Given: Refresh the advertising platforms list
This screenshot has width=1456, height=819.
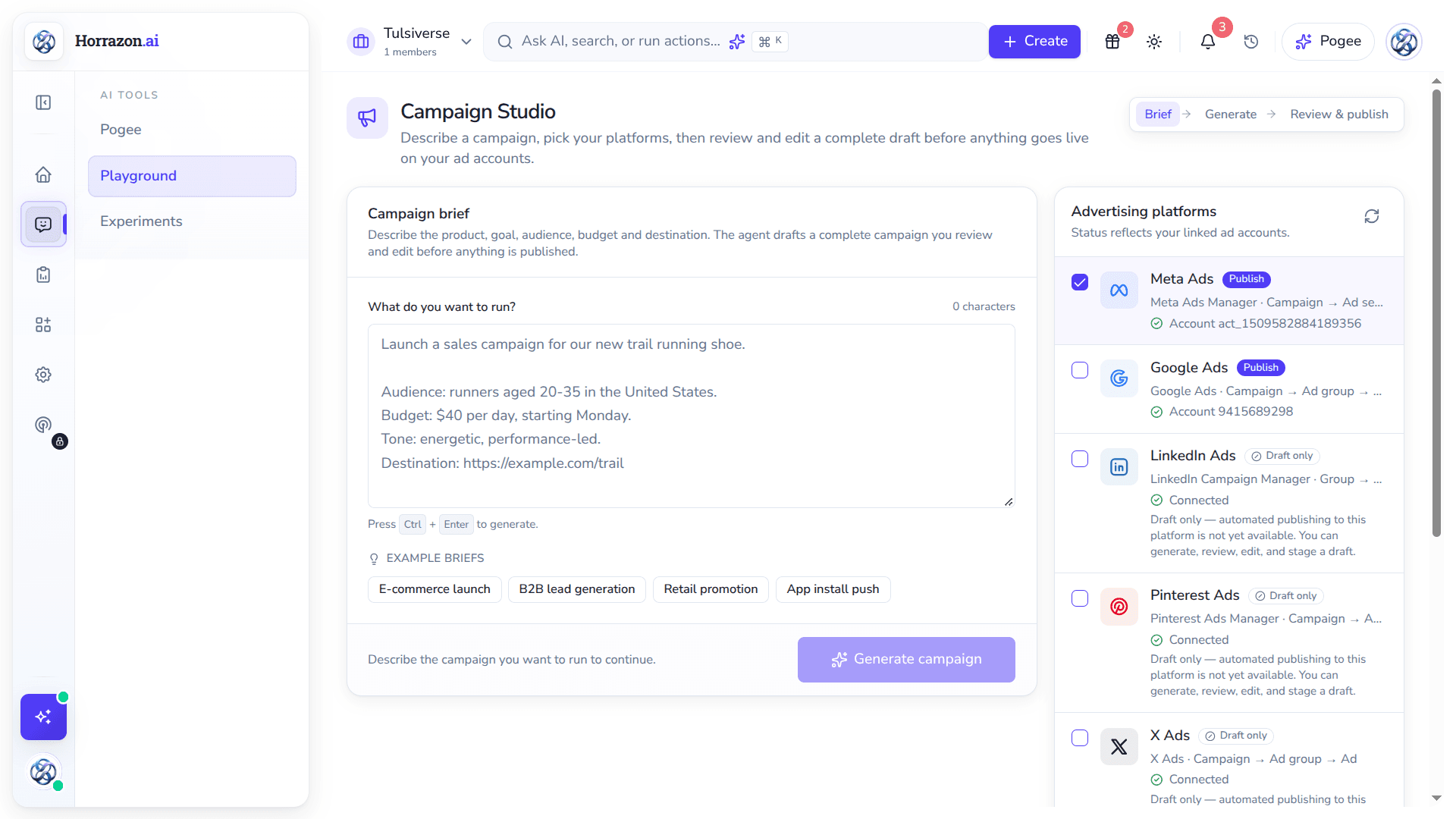Looking at the screenshot, I should [1372, 217].
